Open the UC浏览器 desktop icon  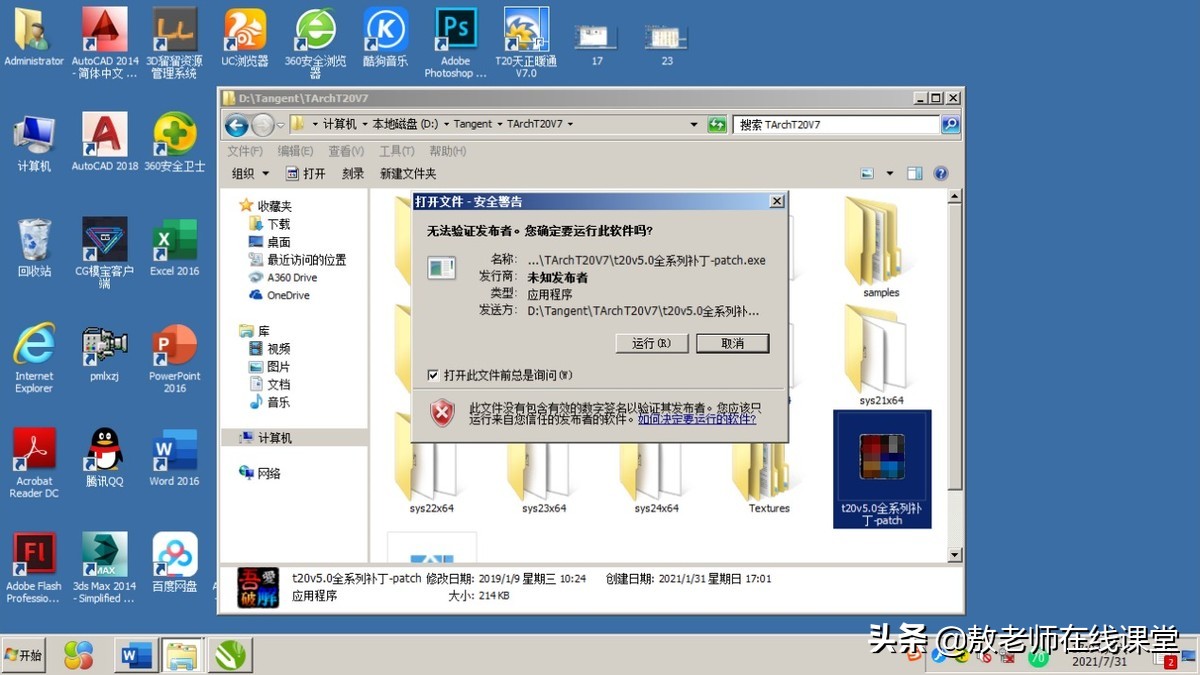(x=243, y=30)
